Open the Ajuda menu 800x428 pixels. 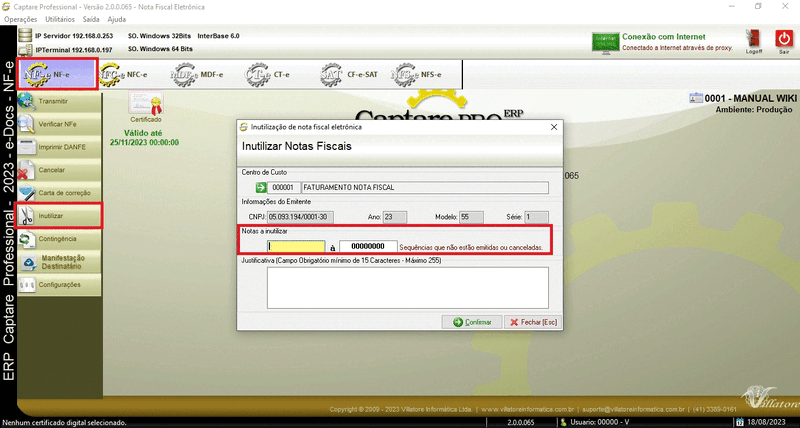click(116, 19)
